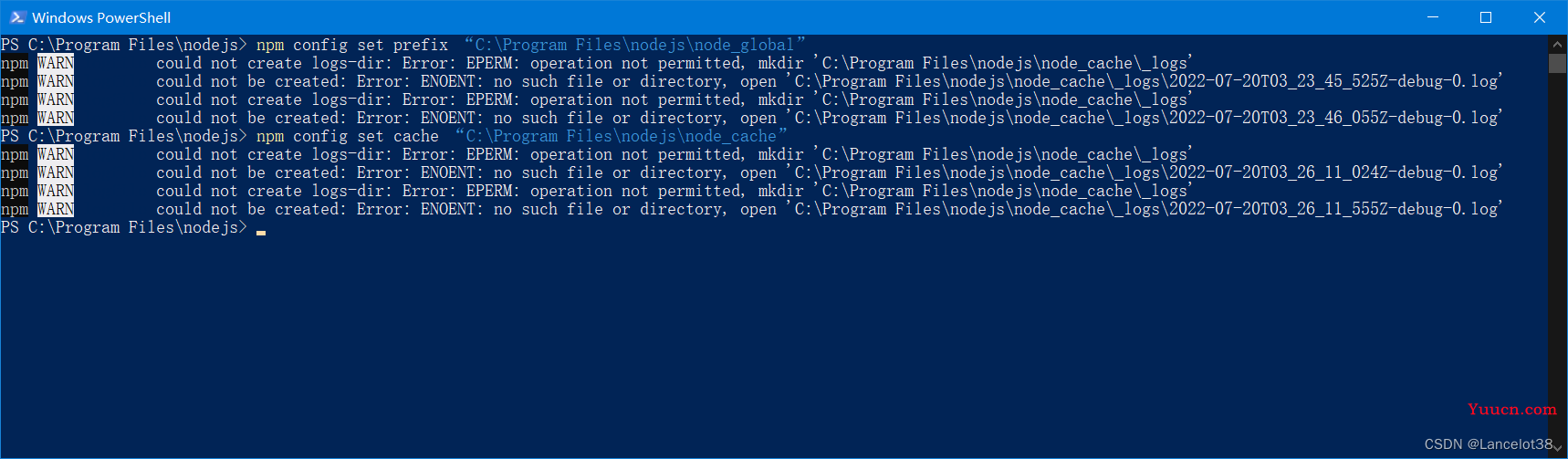Maximize the Windows PowerShell window
This screenshot has width=1568, height=459.
(x=1485, y=17)
